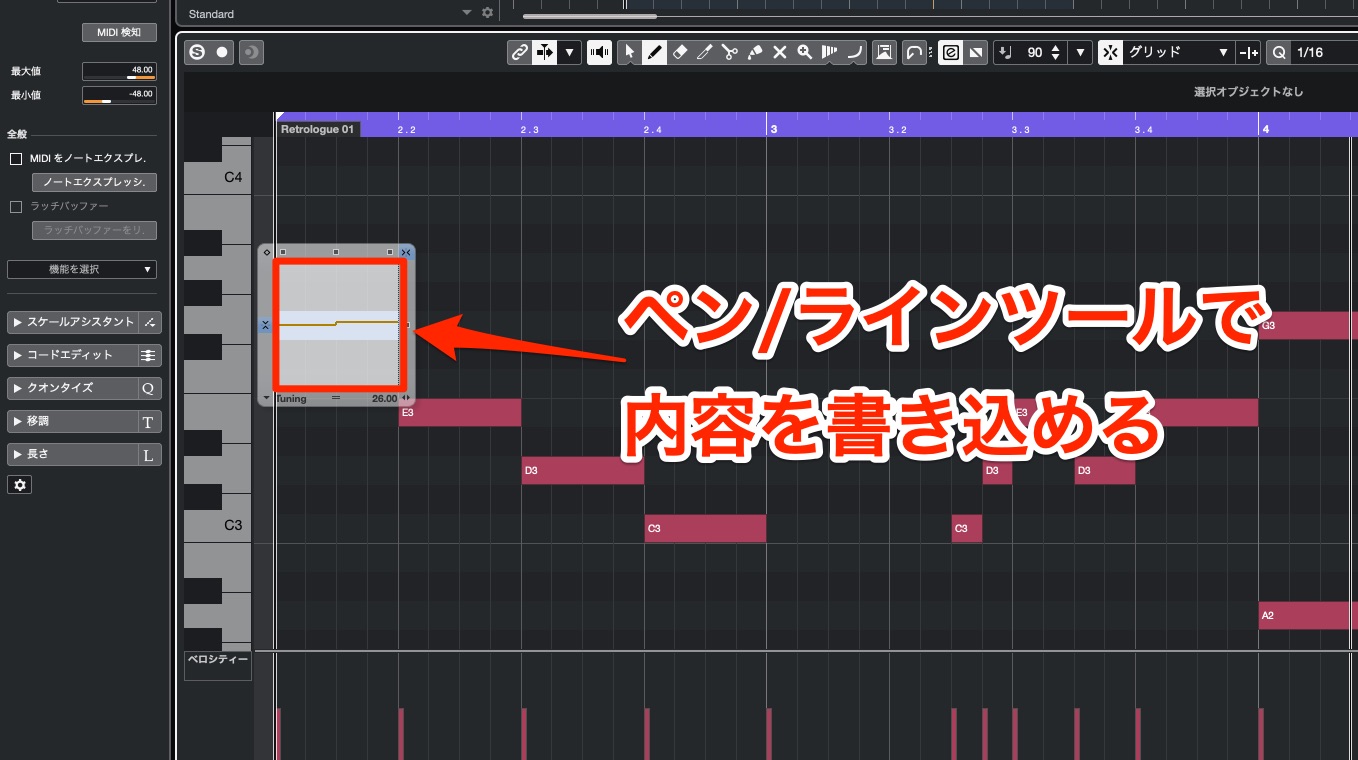1358x760 pixels.
Task: Toggle link project and editor cursors
Action: [x=519, y=52]
